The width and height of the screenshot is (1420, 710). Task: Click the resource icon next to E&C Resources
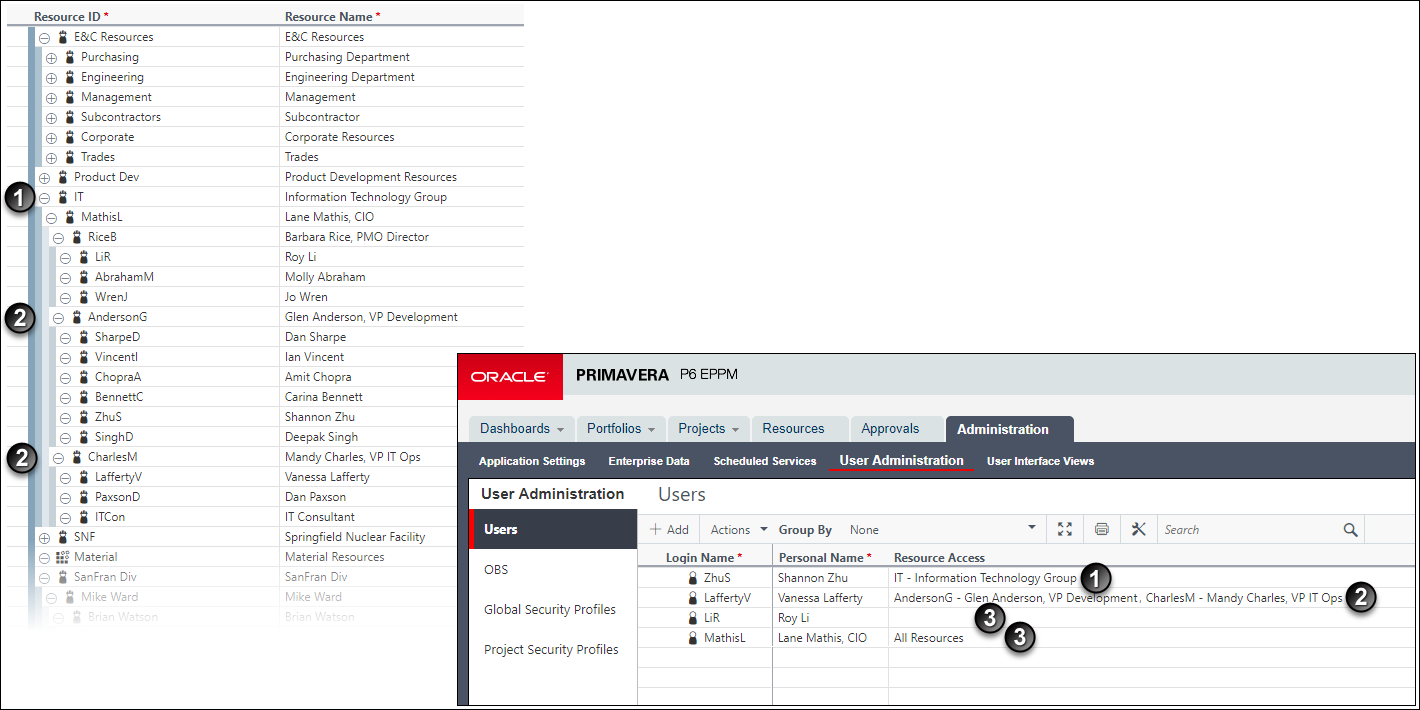coord(63,37)
